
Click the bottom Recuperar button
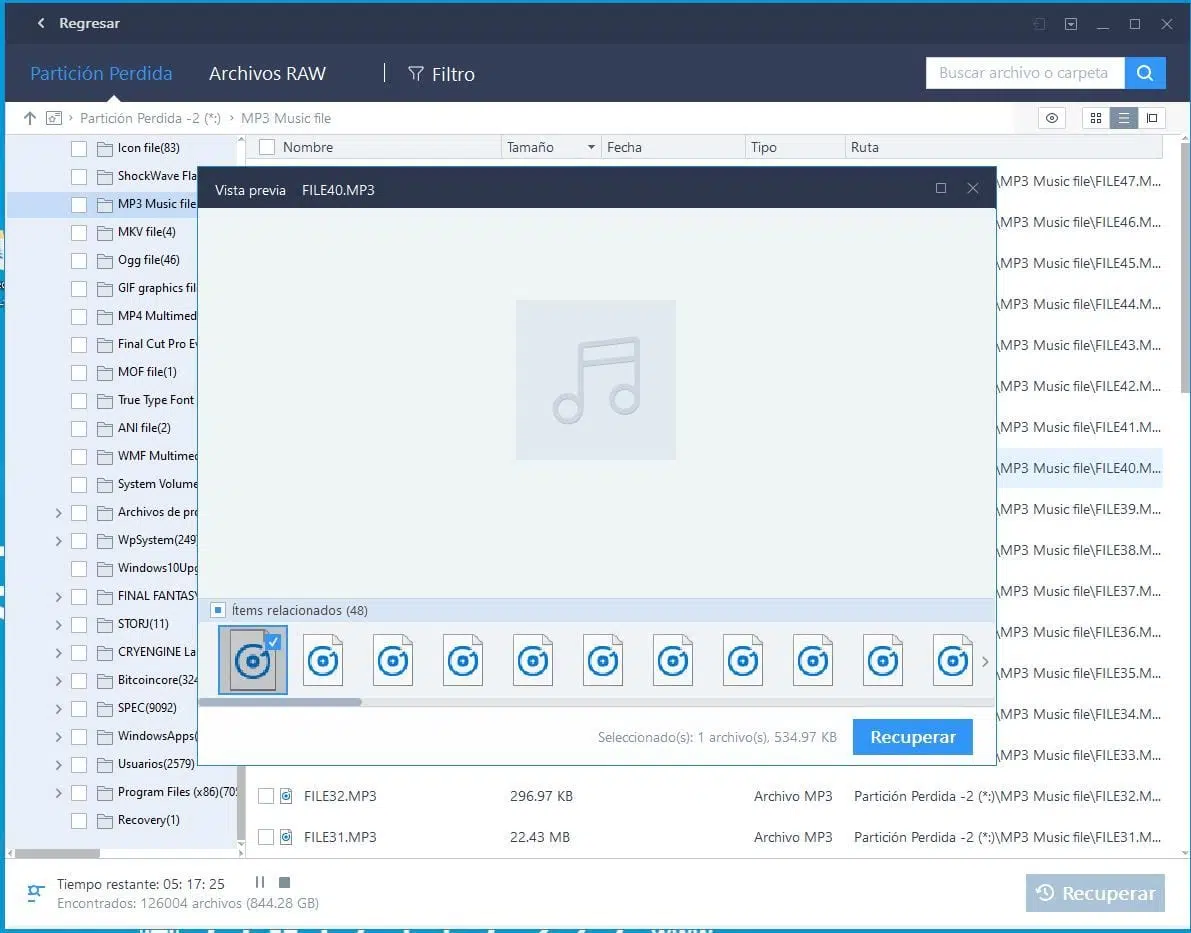pos(1095,893)
